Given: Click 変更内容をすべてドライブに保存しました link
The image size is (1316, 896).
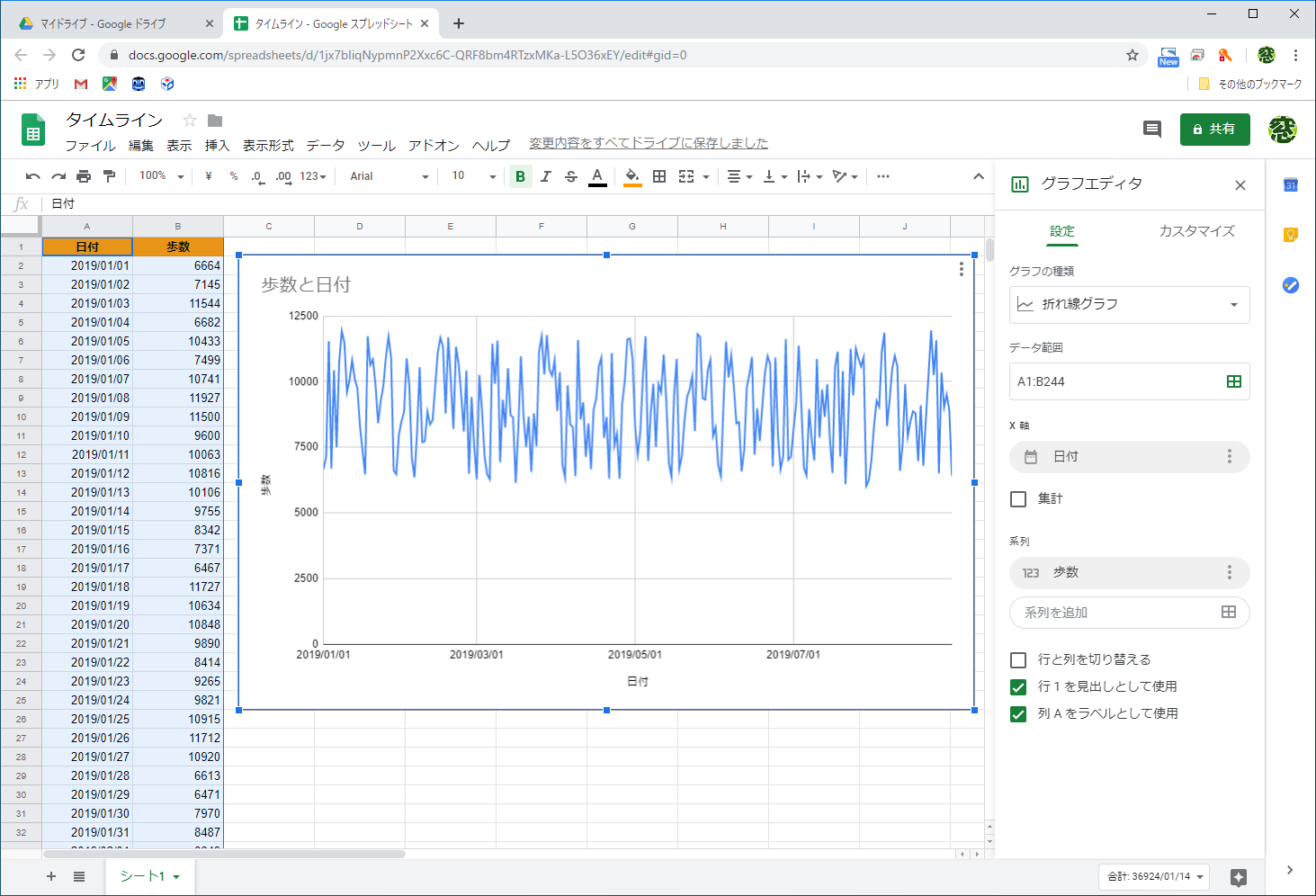Looking at the screenshot, I should click(648, 143).
